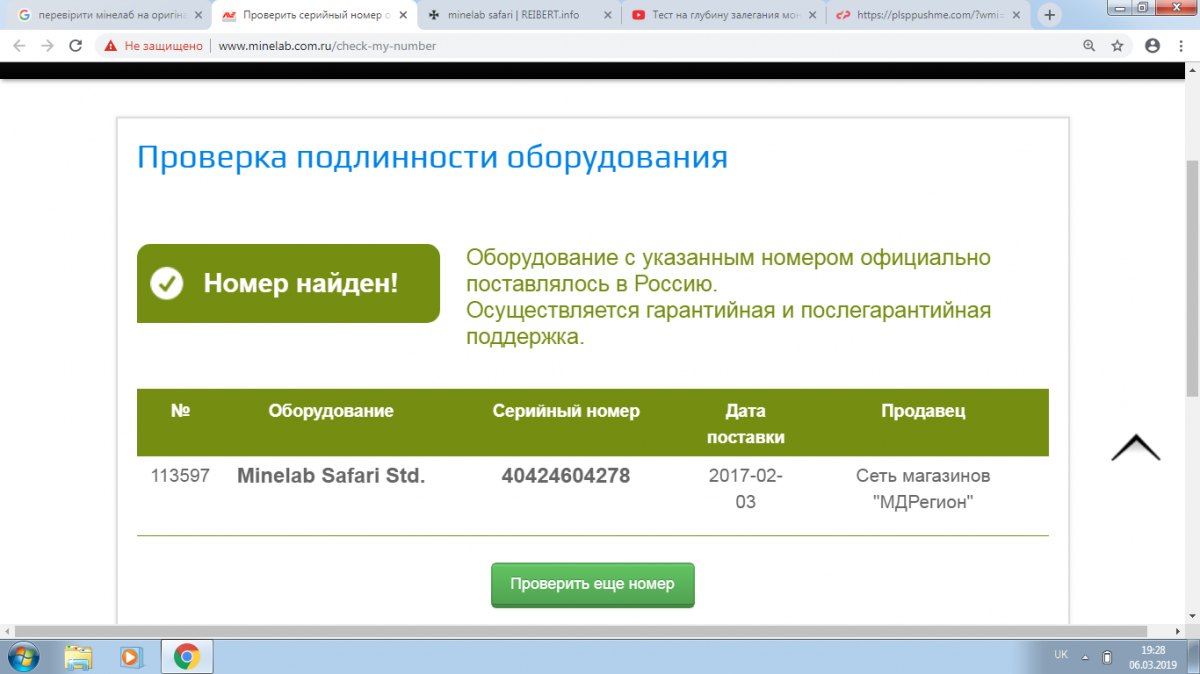The image size is (1200, 674).
Task: Click the seller 'Сеть магазинов МДРегион'
Action: [923, 489]
